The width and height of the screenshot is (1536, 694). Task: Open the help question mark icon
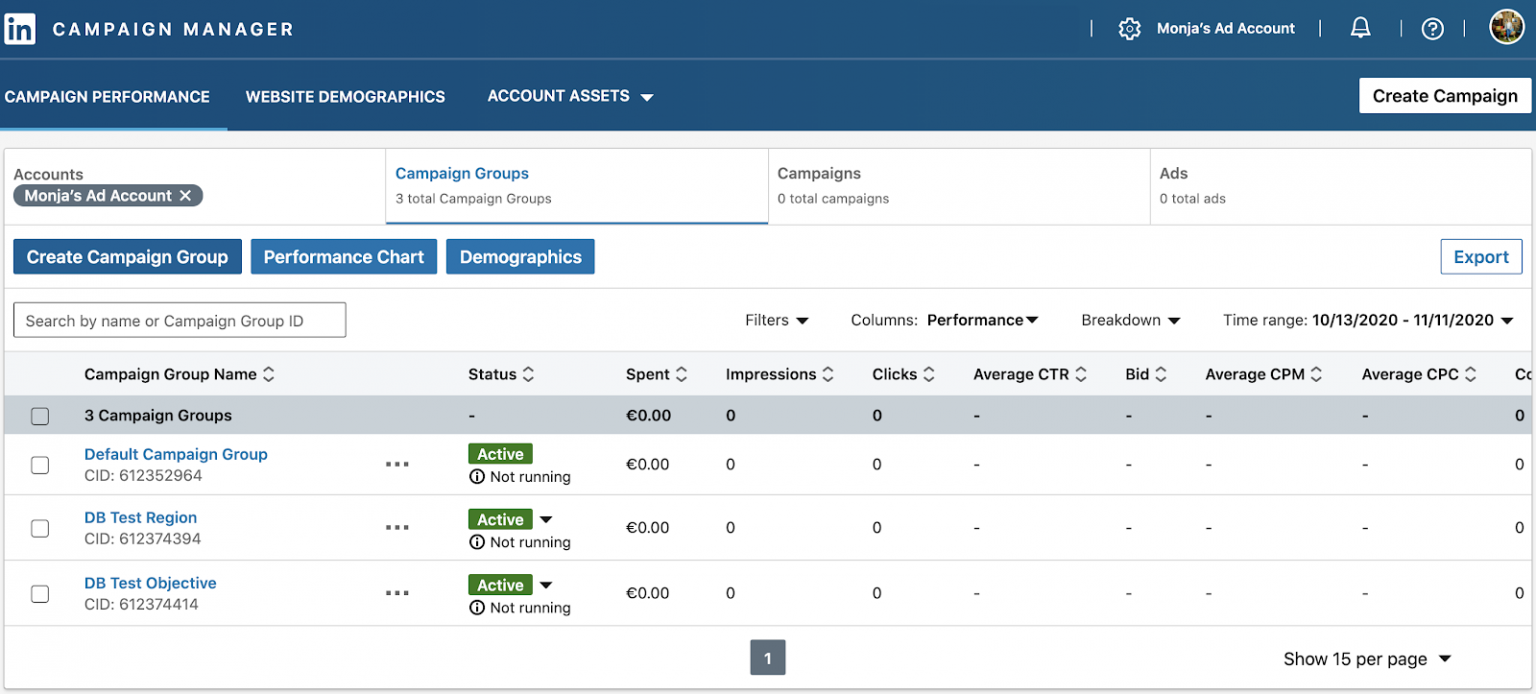[1432, 28]
